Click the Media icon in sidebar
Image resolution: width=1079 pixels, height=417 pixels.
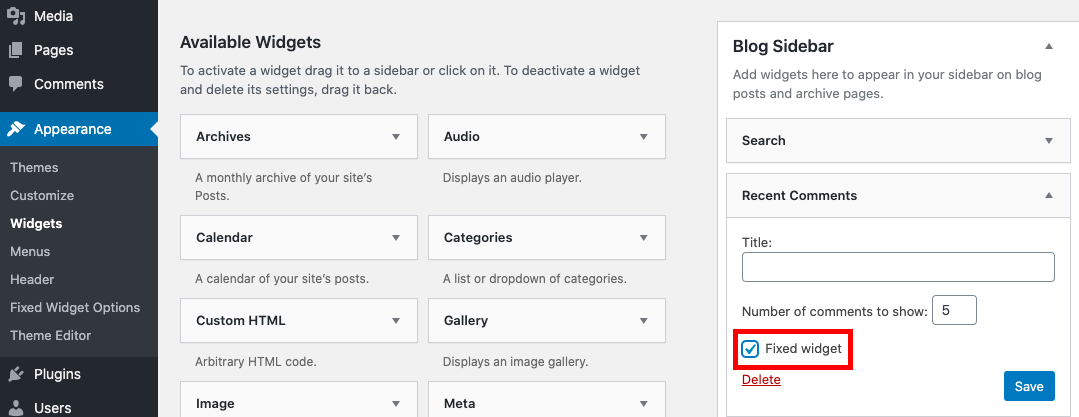pos(16,16)
